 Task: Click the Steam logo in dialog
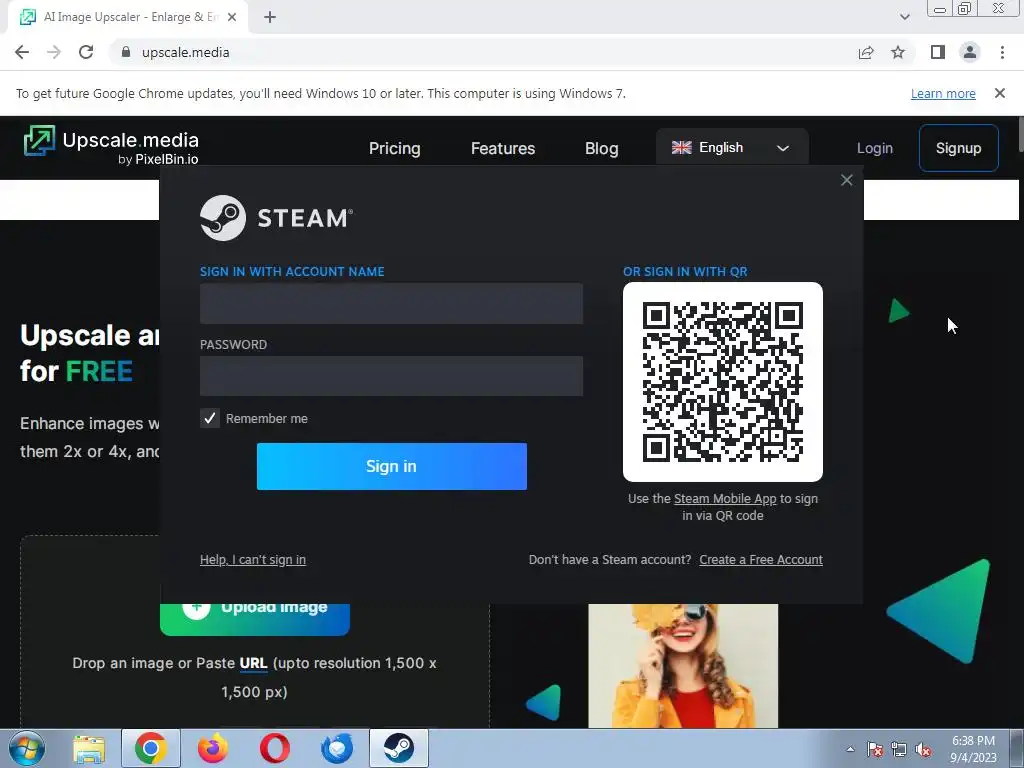(276, 217)
